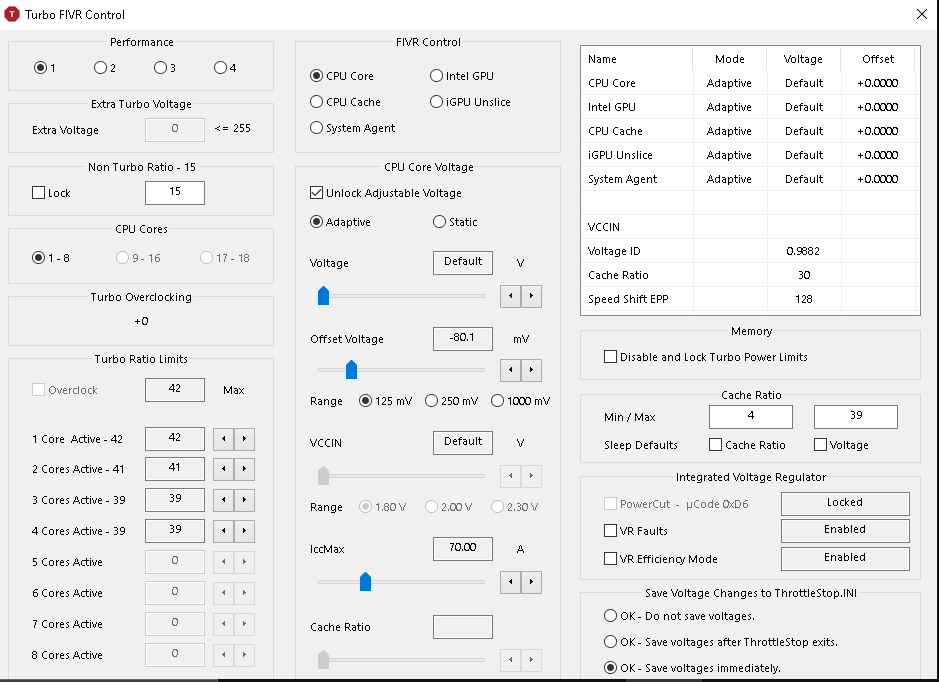Image resolution: width=939 pixels, height=682 pixels.
Task: Toggle Unlock Adjustable Voltage checkbox
Action: (317, 193)
